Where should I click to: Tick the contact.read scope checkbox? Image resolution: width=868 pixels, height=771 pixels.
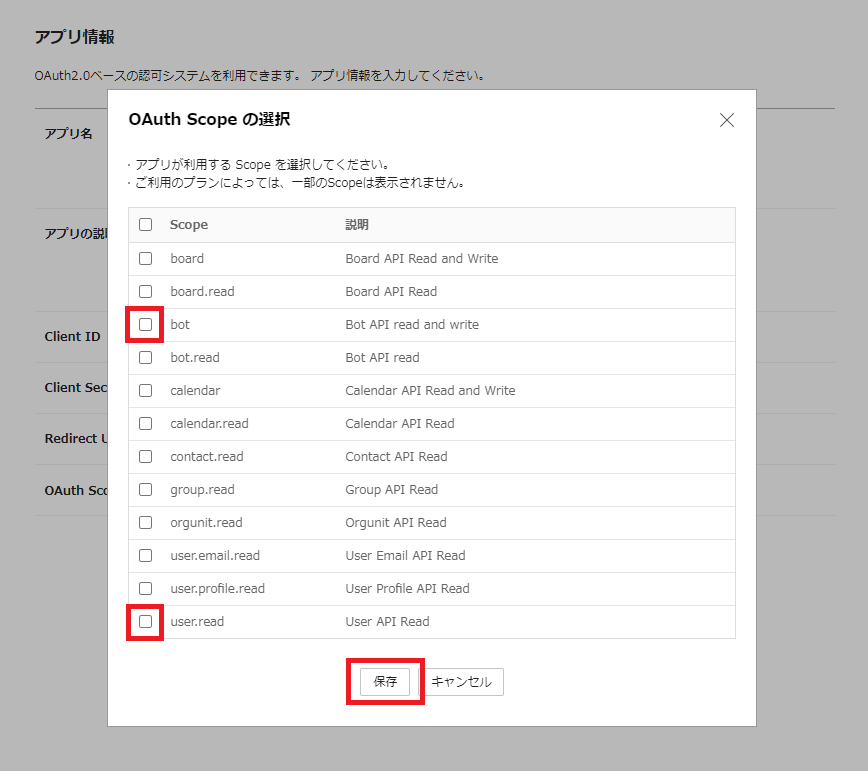point(146,456)
